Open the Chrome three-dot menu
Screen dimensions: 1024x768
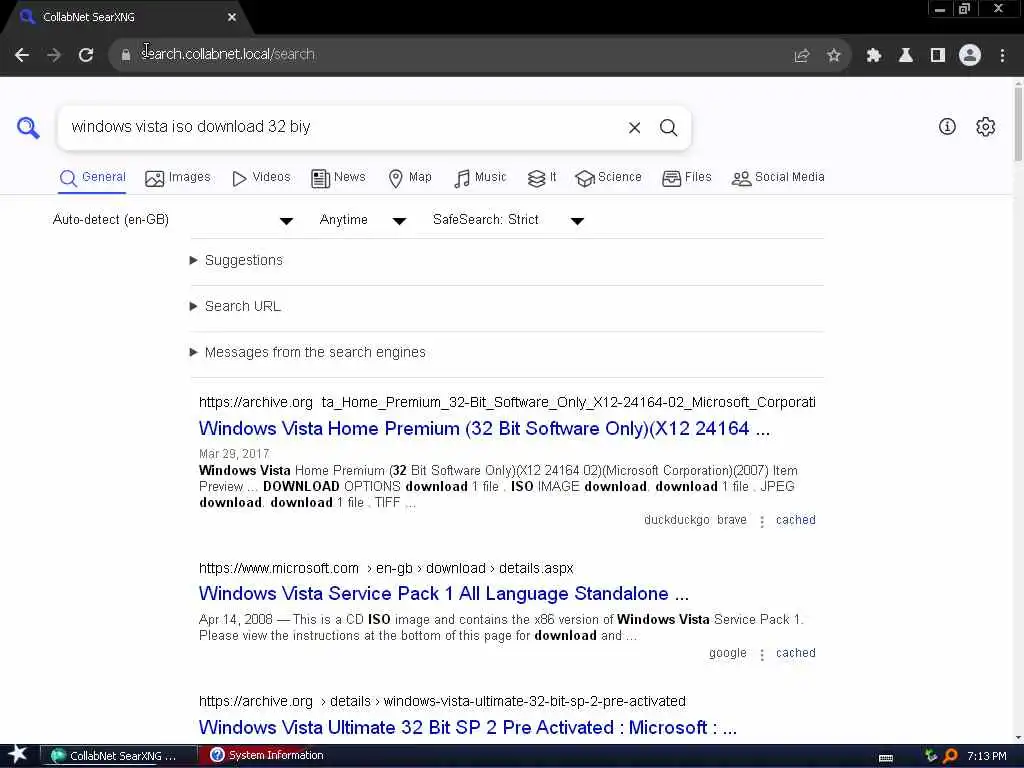pyautogui.click(x=1002, y=56)
